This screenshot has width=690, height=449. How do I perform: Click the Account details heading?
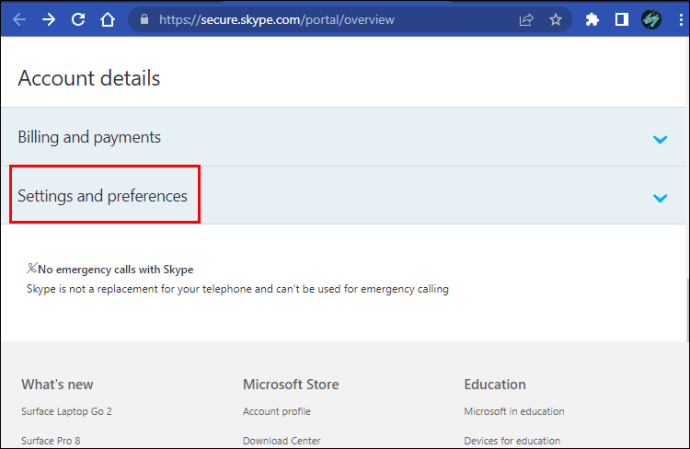(x=89, y=78)
